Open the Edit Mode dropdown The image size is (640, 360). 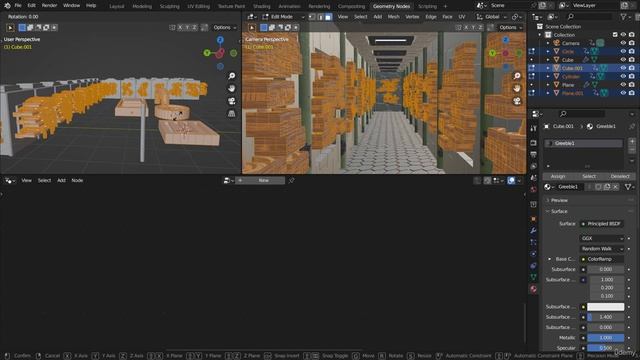(x=283, y=17)
